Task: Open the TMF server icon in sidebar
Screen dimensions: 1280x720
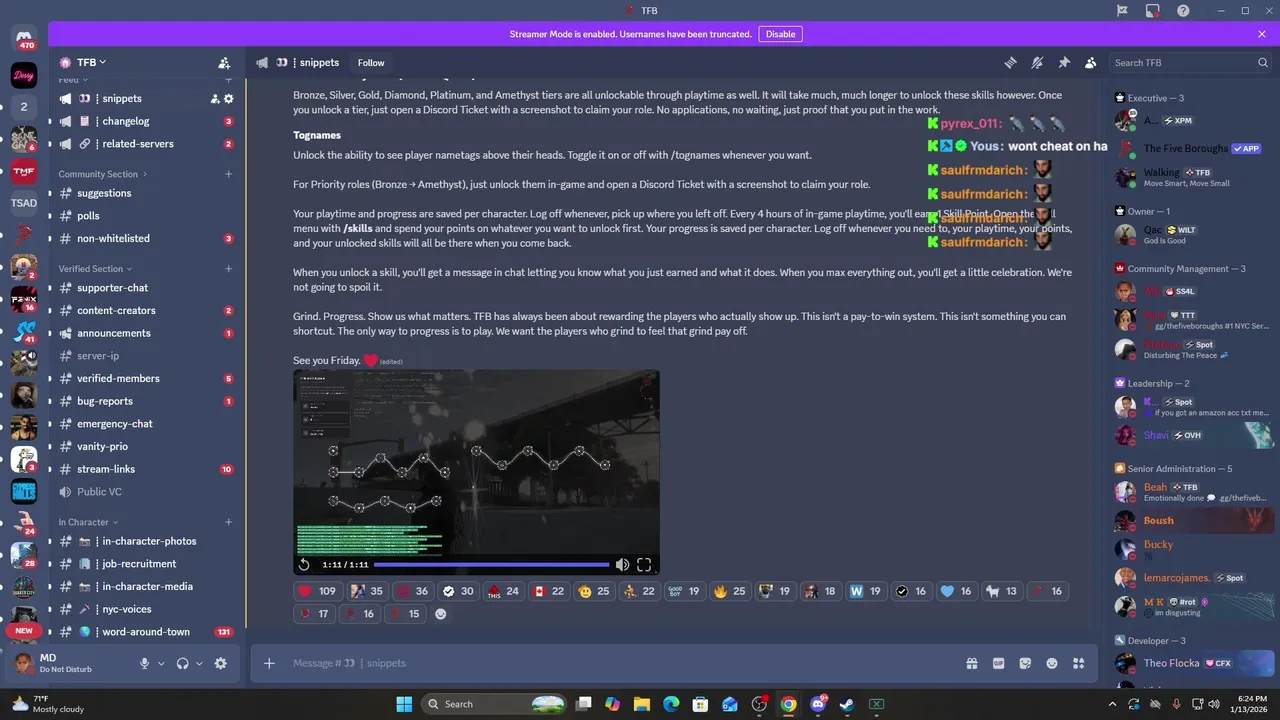Action: (x=24, y=171)
